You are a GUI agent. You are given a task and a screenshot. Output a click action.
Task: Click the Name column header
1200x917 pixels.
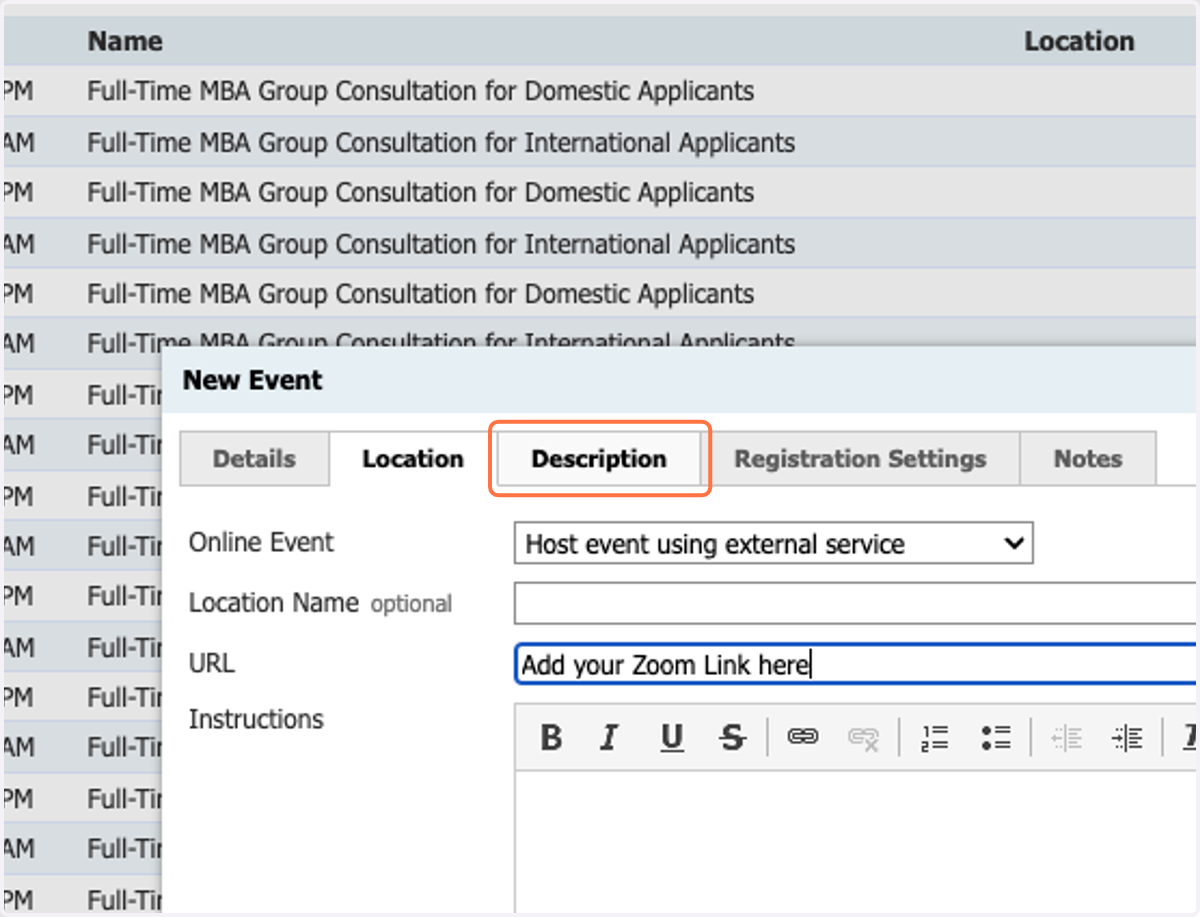tap(125, 41)
